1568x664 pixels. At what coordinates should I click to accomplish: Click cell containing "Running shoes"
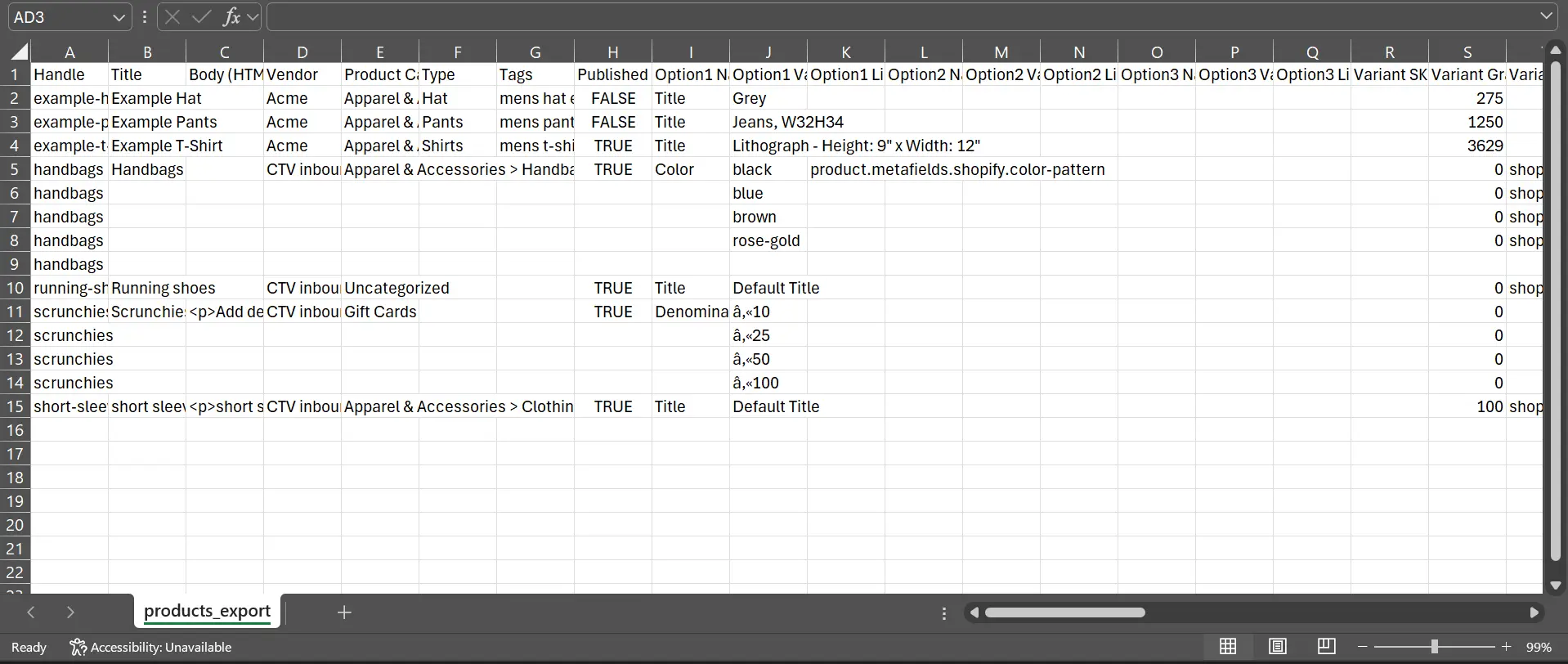coord(147,288)
